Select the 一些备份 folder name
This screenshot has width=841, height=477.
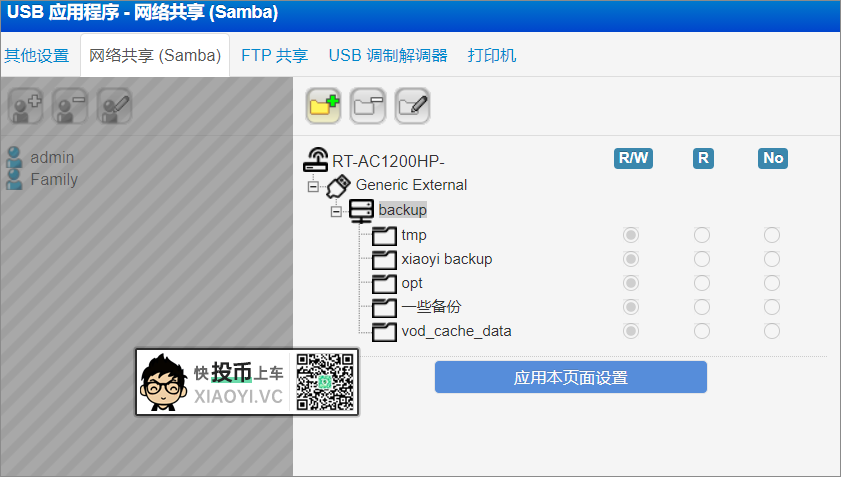[x=431, y=307]
